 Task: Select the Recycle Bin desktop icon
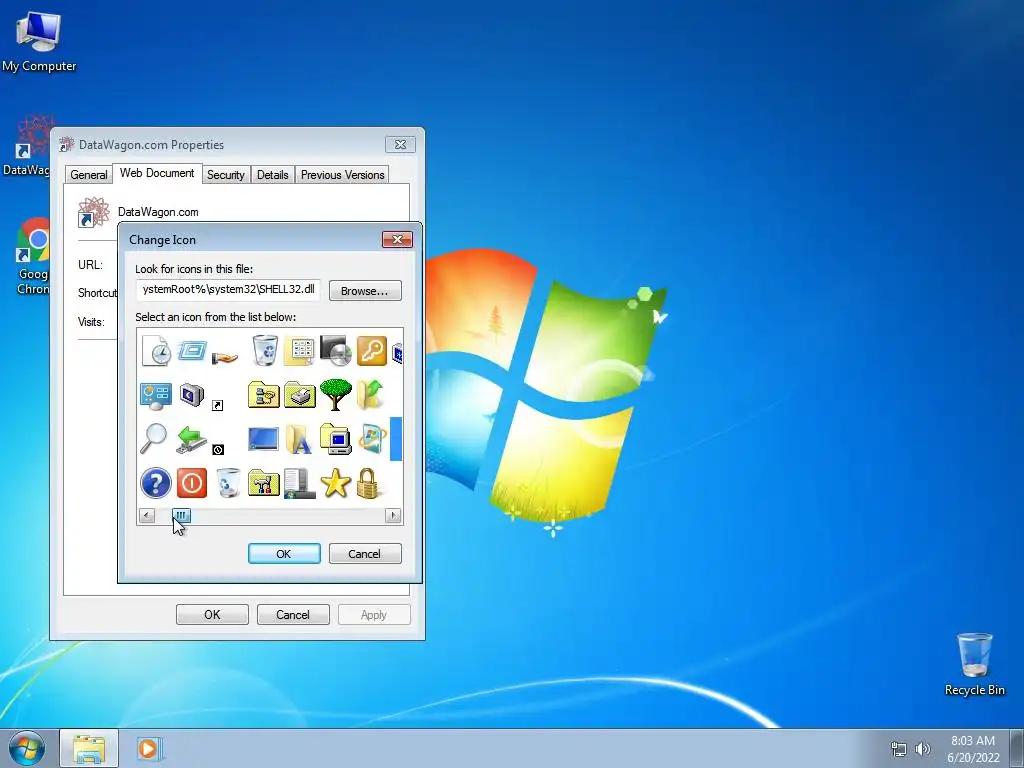(x=974, y=664)
